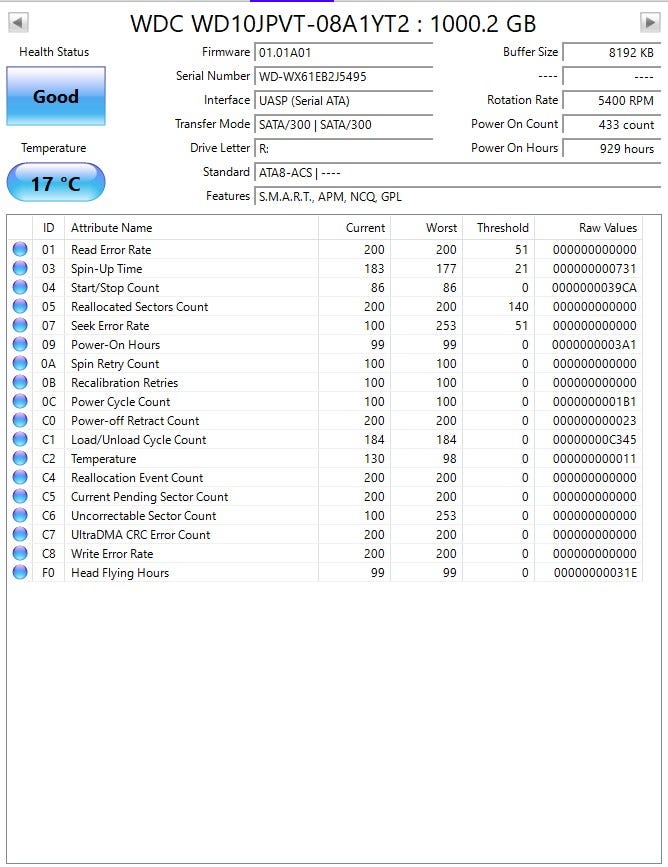Click the previous disk left arrow button

coord(18,22)
